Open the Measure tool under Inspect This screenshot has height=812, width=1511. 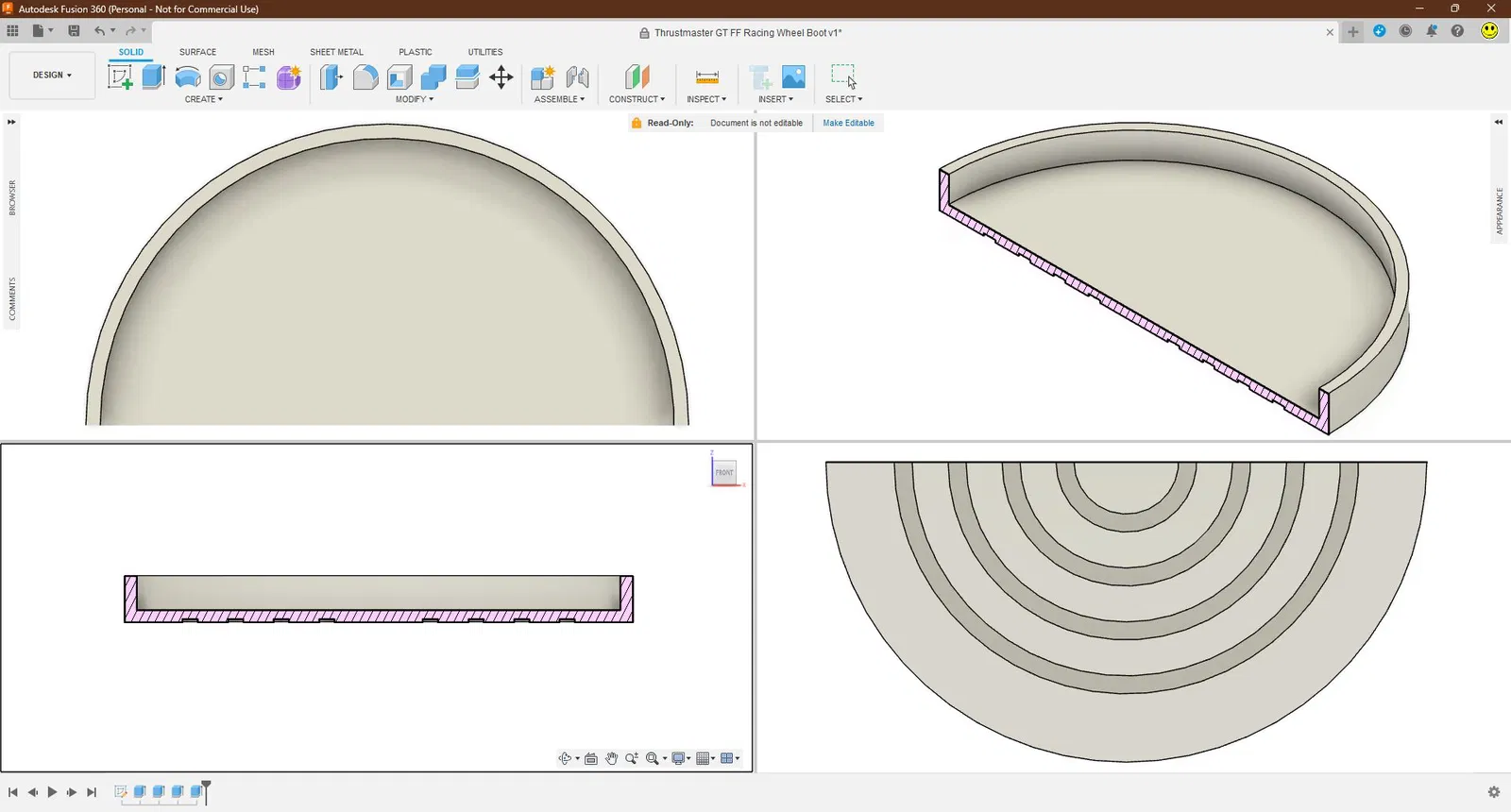tap(707, 77)
